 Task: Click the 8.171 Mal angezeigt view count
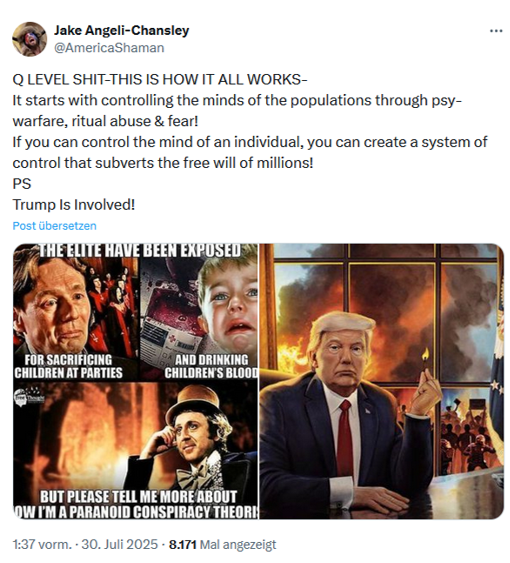pyautogui.click(x=222, y=544)
